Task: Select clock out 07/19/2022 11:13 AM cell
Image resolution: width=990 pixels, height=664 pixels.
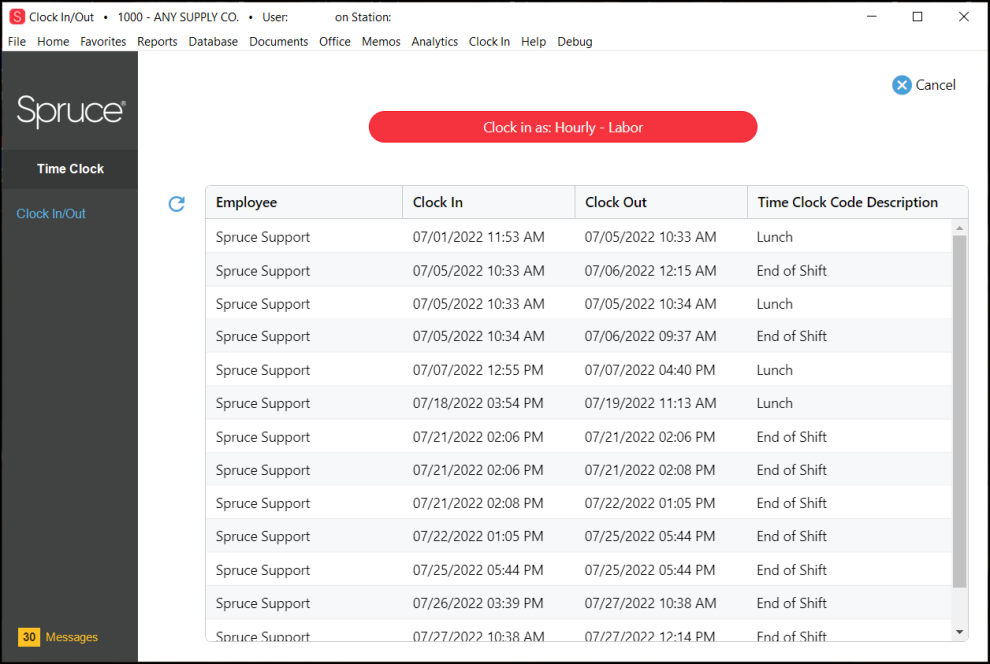Action: (650, 403)
